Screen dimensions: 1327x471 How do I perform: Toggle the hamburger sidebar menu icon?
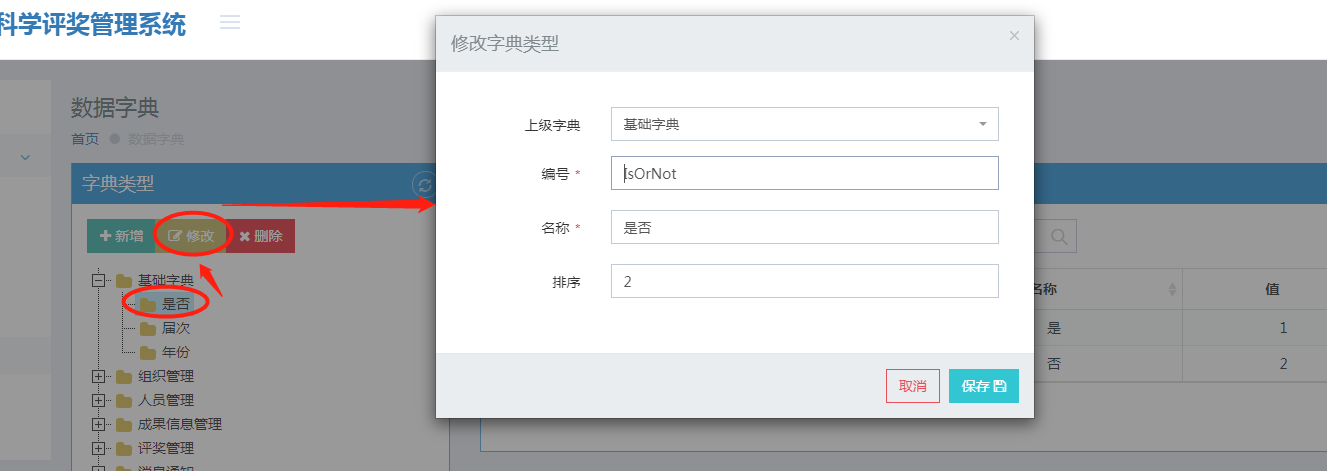tap(230, 22)
